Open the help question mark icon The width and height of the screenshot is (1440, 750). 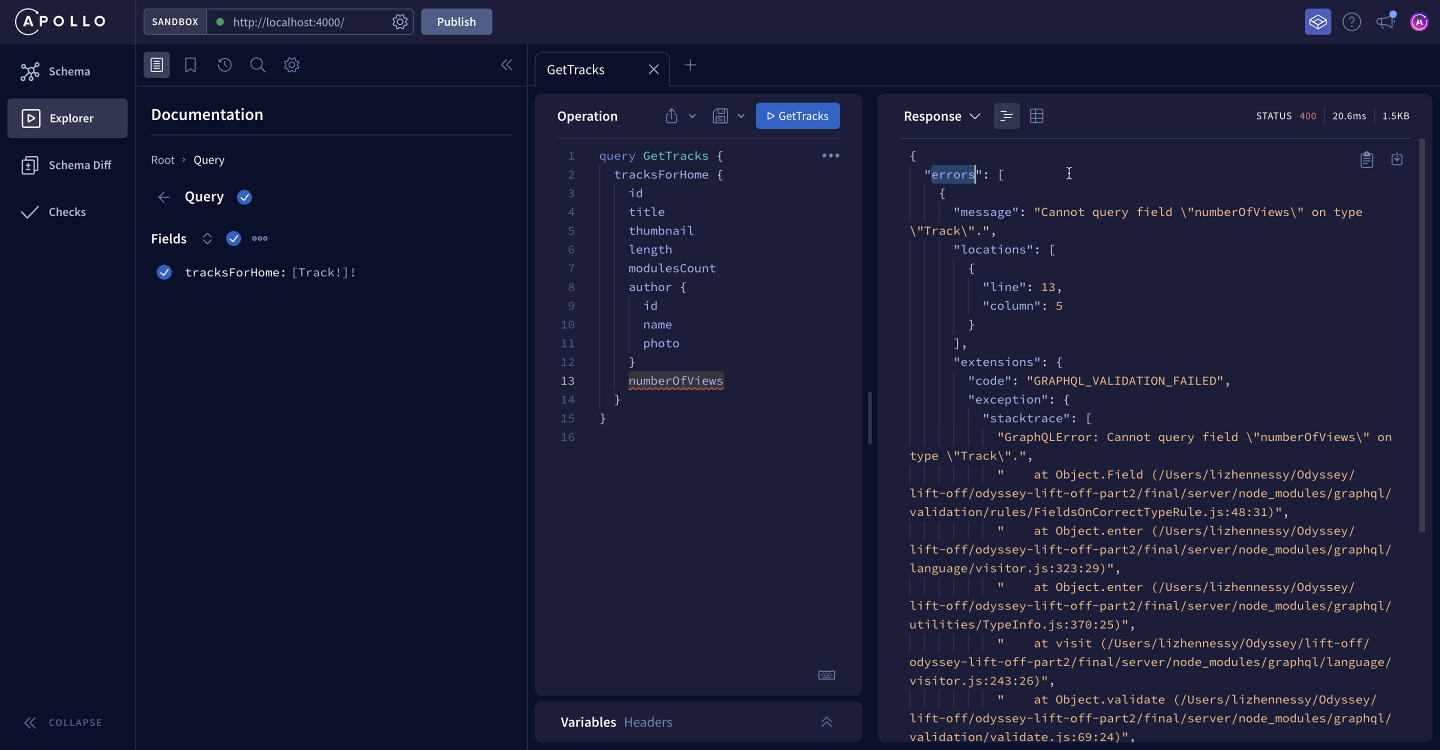1352,22
